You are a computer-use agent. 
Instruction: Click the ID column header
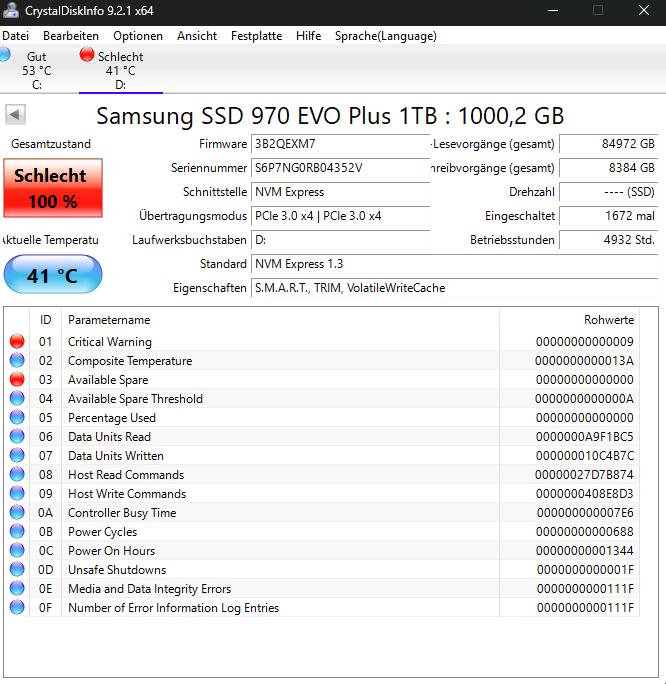pos(45,320)
